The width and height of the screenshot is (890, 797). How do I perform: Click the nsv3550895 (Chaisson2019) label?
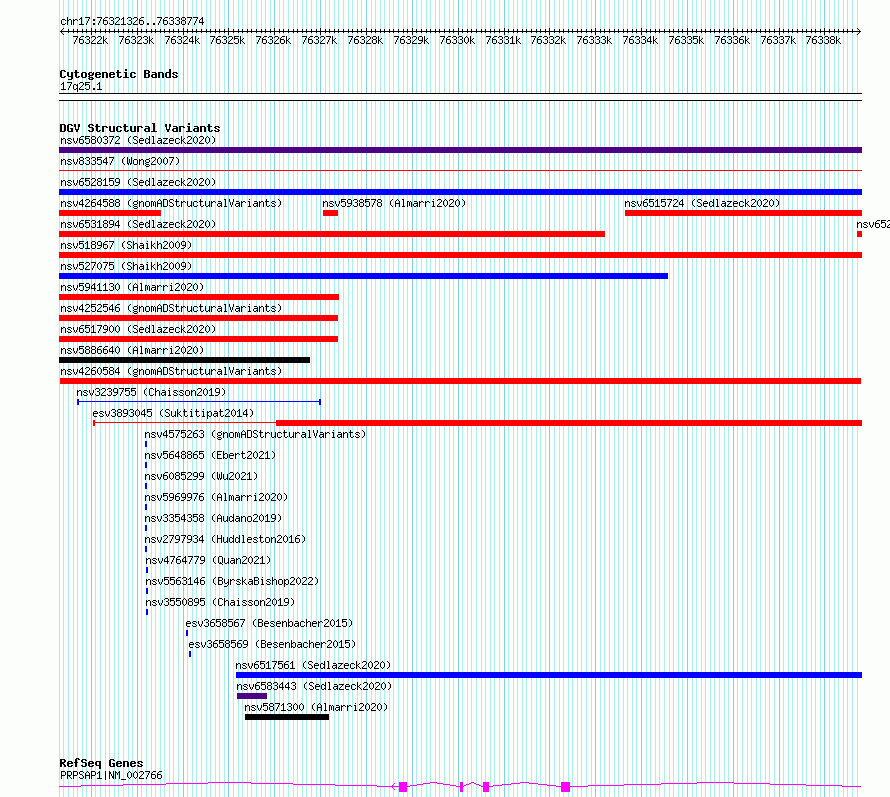220,602
